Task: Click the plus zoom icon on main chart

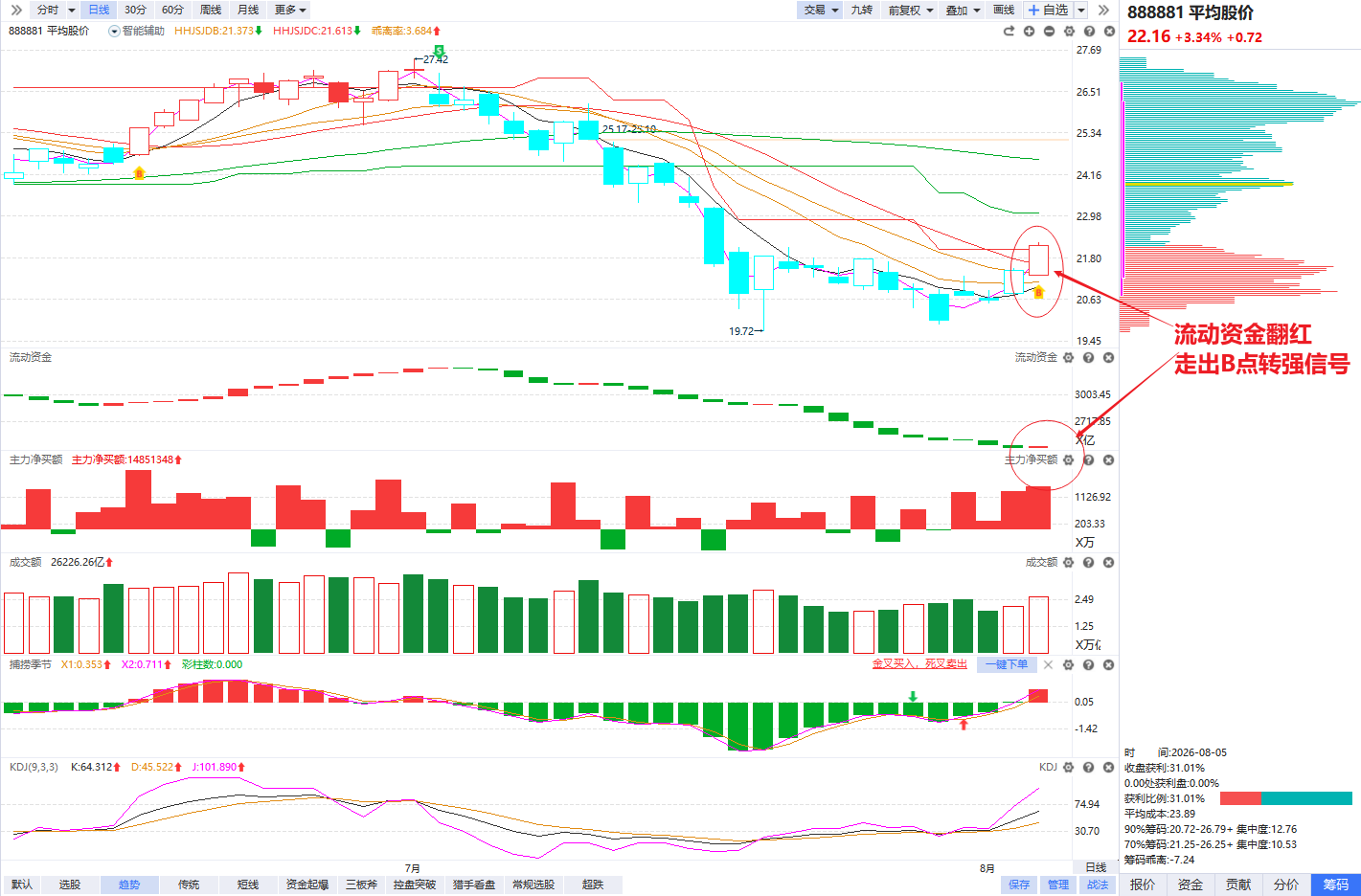Action: pos(1029,32)
